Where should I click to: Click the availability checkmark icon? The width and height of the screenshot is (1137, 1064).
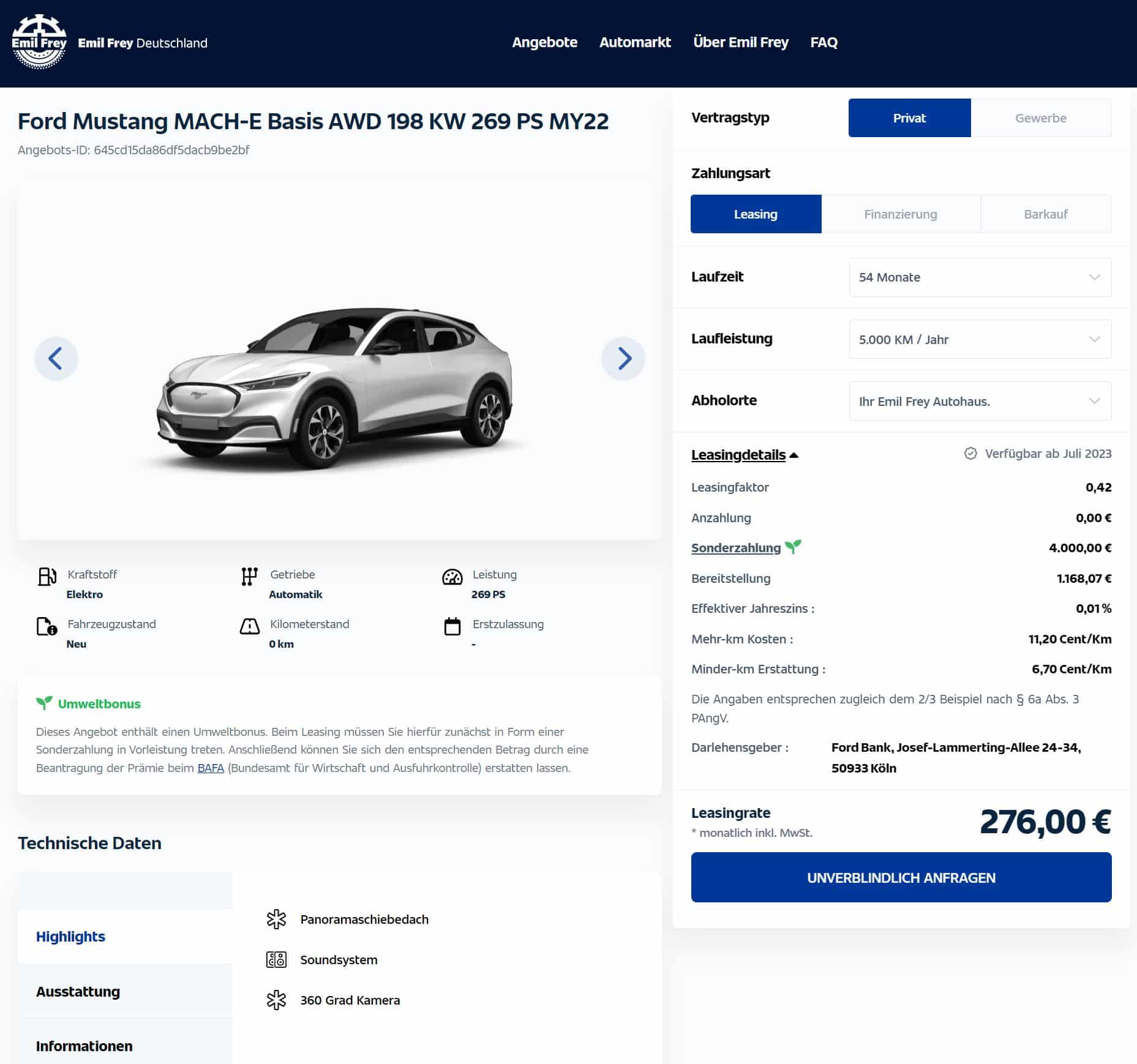[970, 454]
